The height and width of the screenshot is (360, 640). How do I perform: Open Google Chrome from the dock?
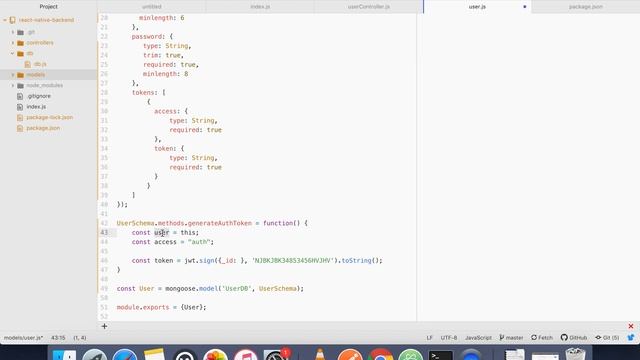click(x=380, y=354)
